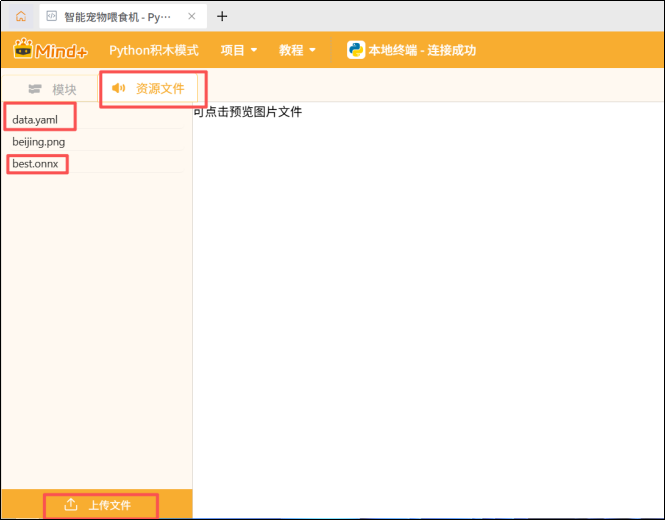Click the upload arrow icon at bottom

coord(71,505)
